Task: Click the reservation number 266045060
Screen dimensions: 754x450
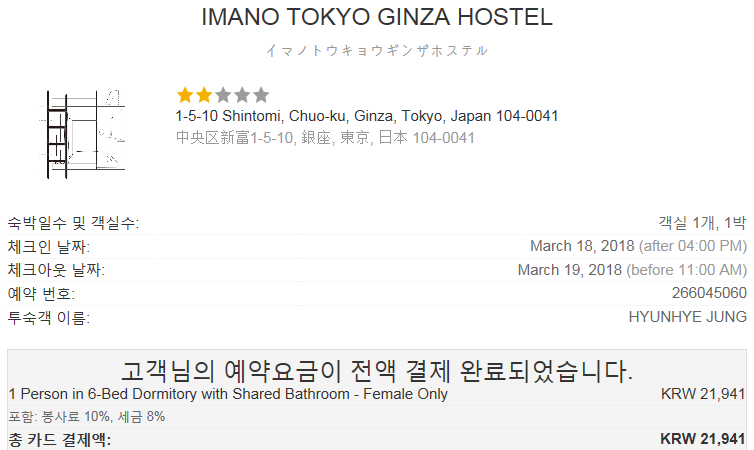Action: click(709, 293)
